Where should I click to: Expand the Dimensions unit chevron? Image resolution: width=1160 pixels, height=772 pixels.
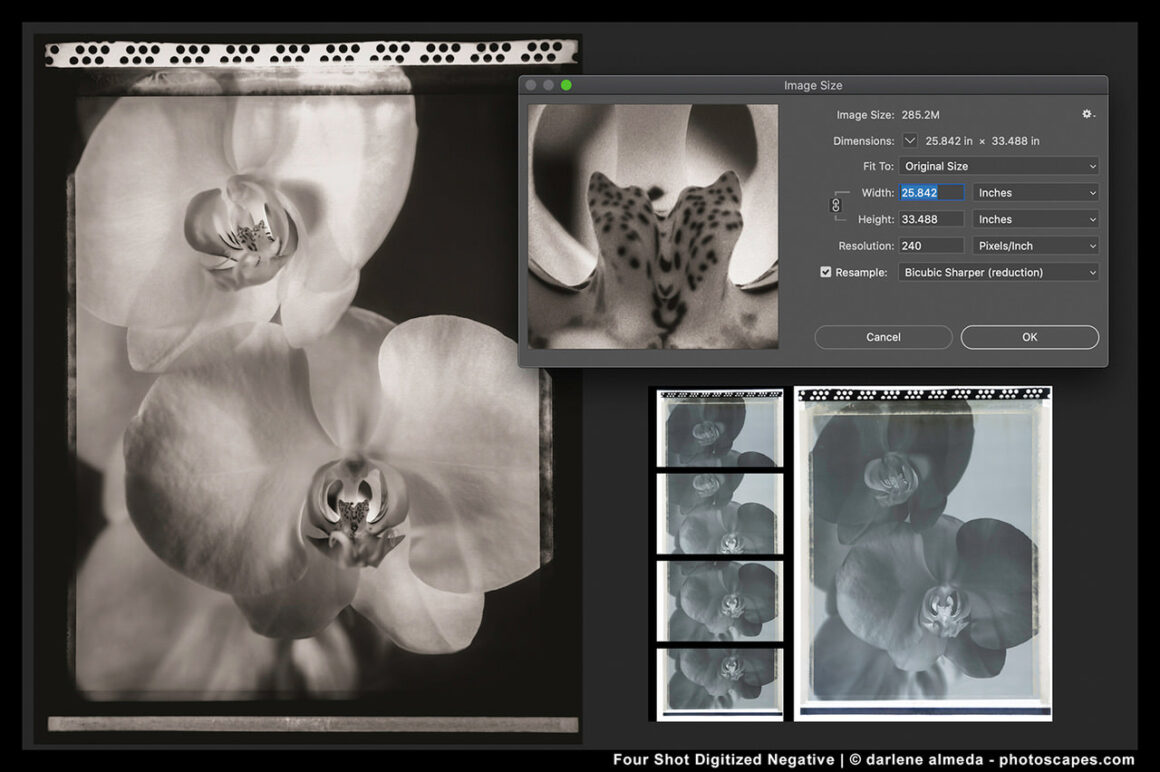(910, 141)
